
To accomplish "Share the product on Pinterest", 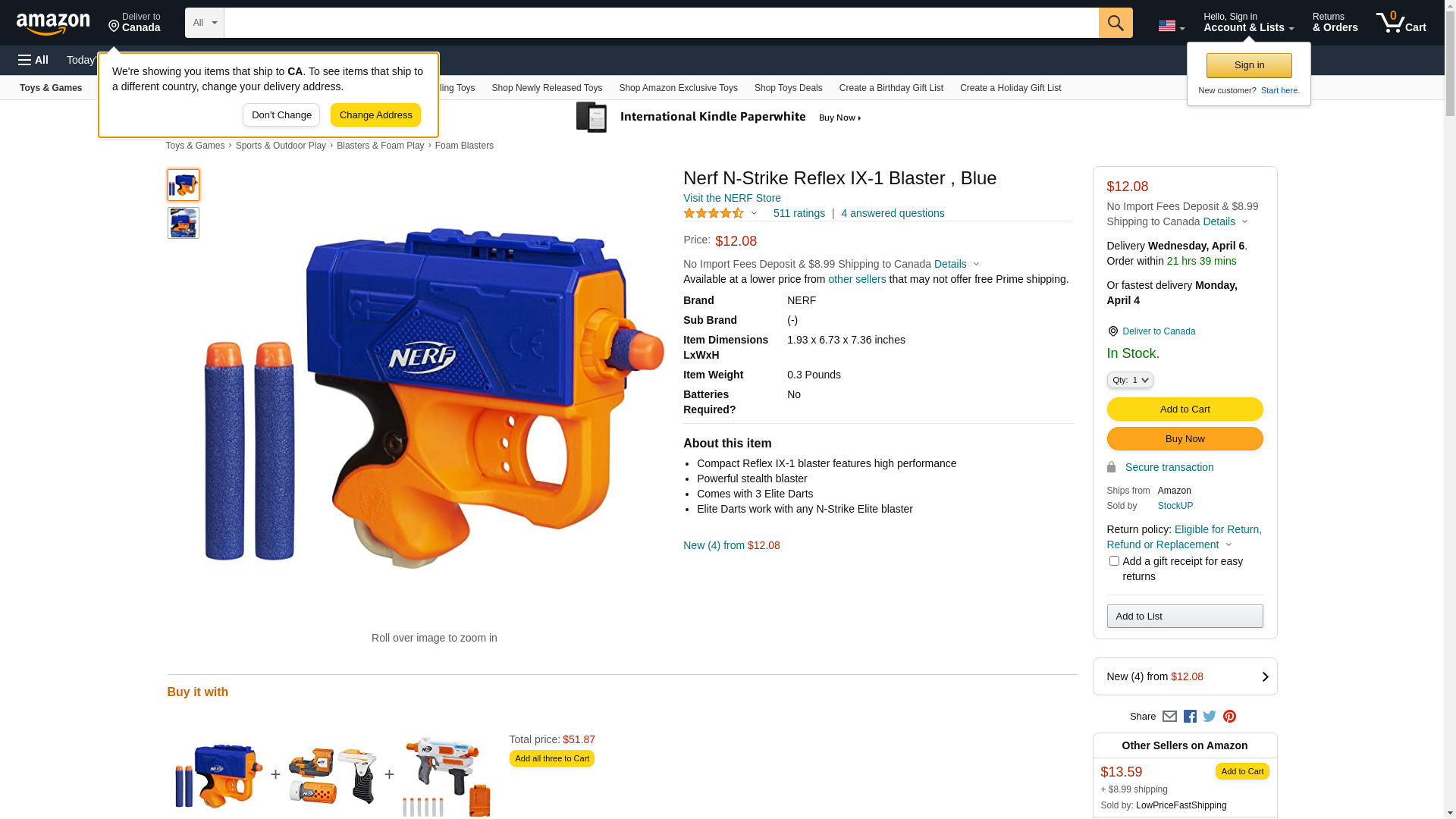I will point(1229,717).
